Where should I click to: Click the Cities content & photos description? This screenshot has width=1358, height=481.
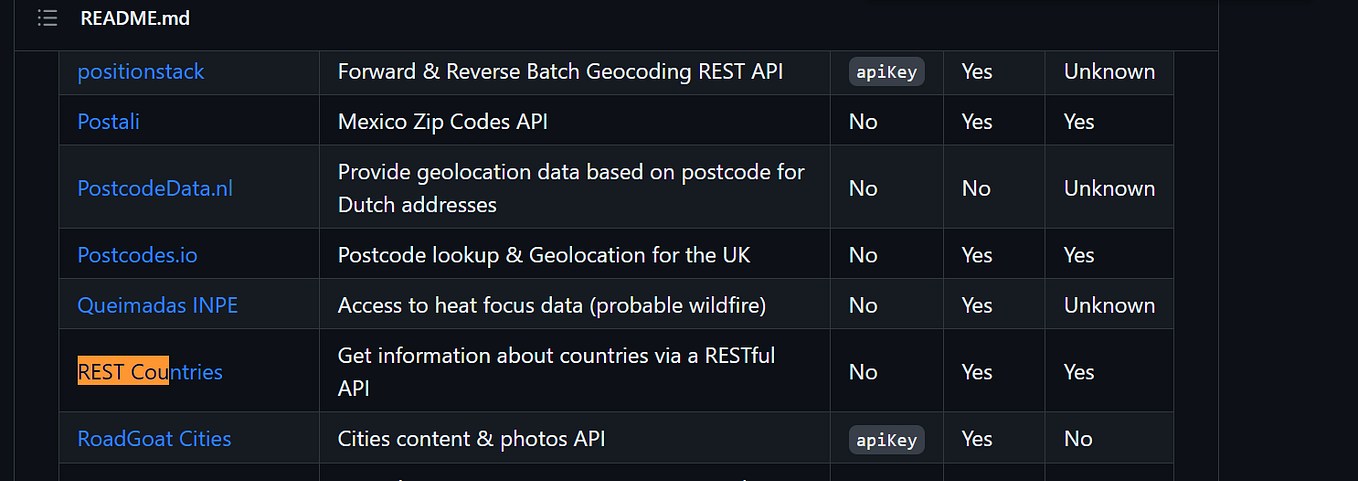click(472, 438)
